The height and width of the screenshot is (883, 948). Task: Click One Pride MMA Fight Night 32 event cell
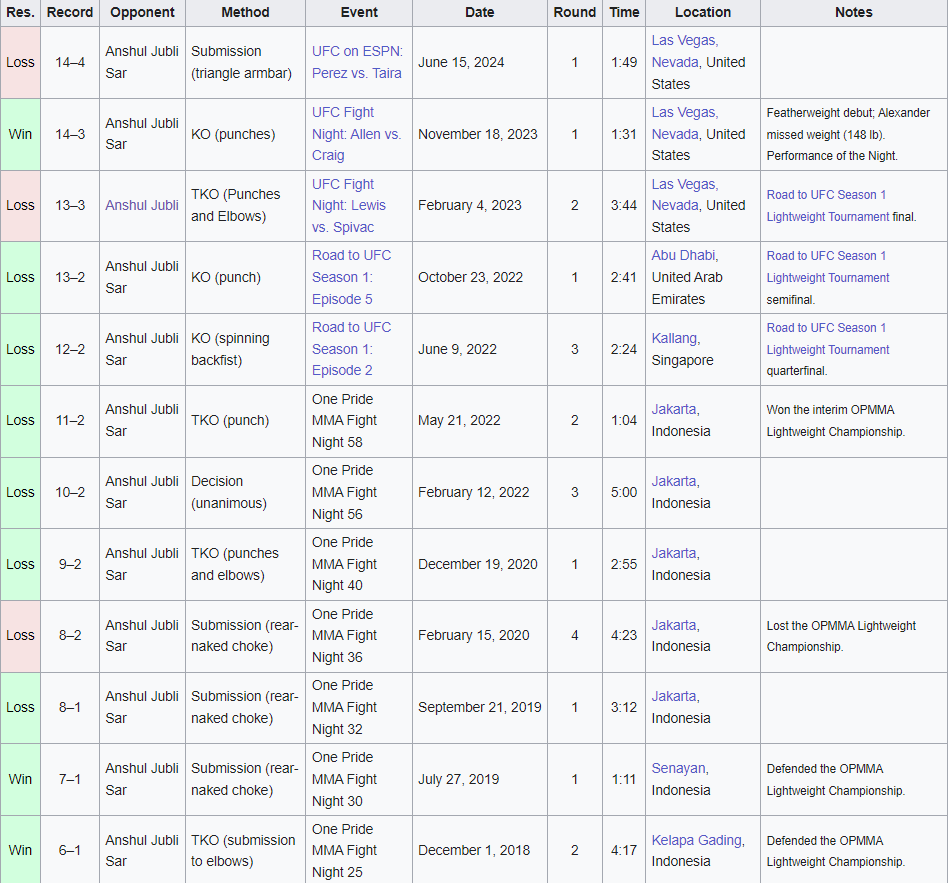pyautogui.click(x=359, y=708)
